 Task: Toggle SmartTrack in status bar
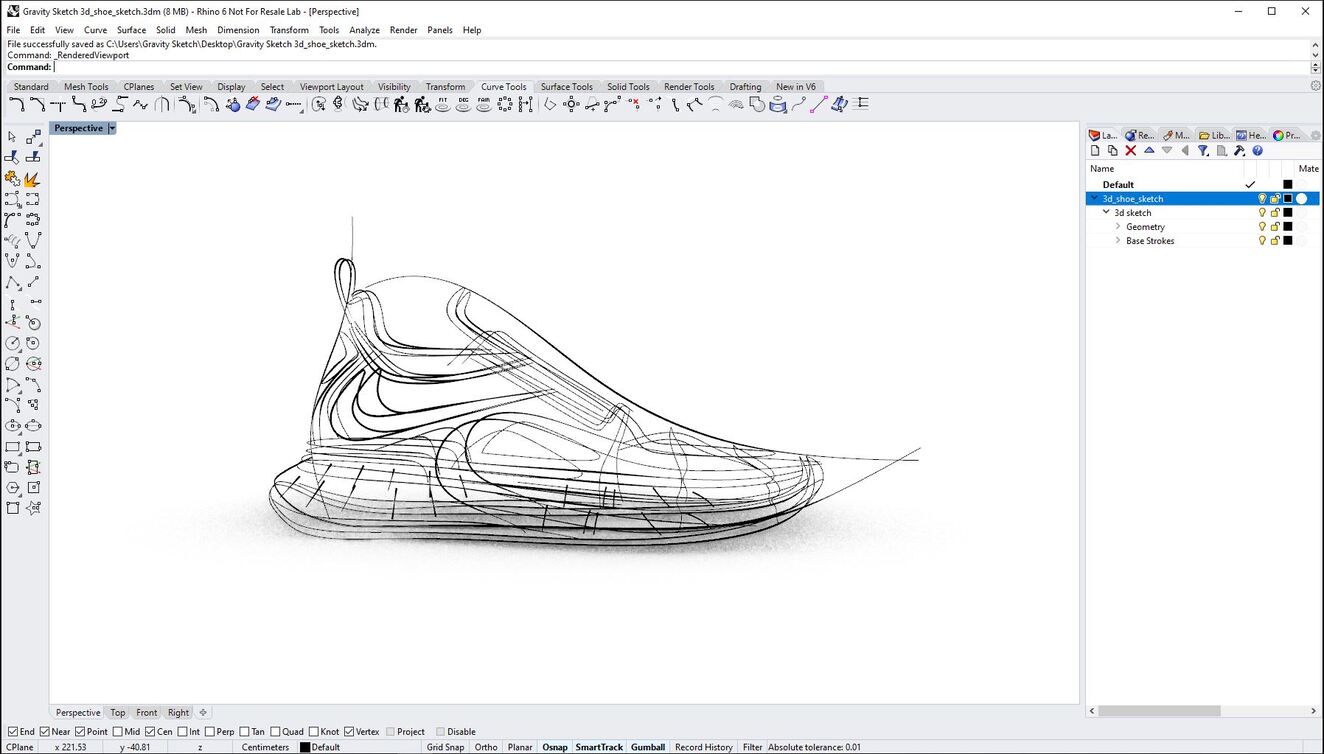coord(599,747)
